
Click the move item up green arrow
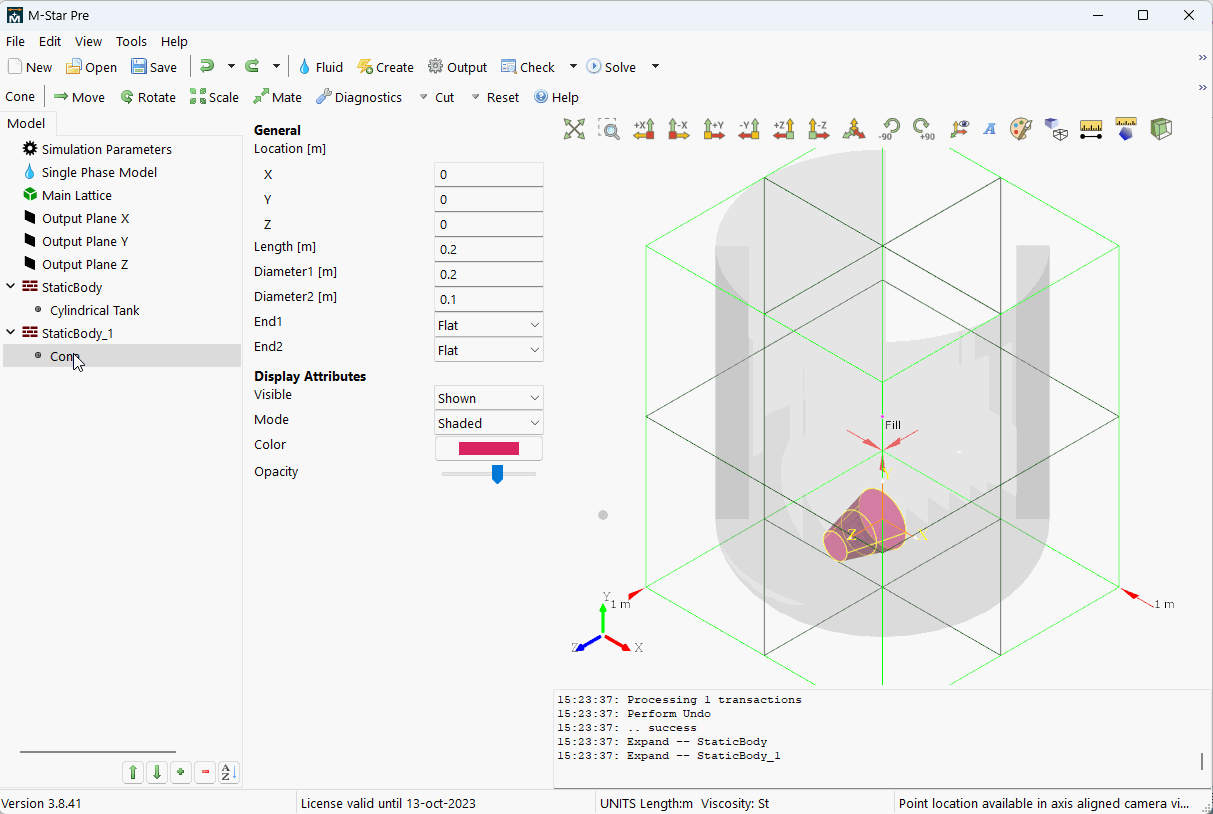[133, 772]
